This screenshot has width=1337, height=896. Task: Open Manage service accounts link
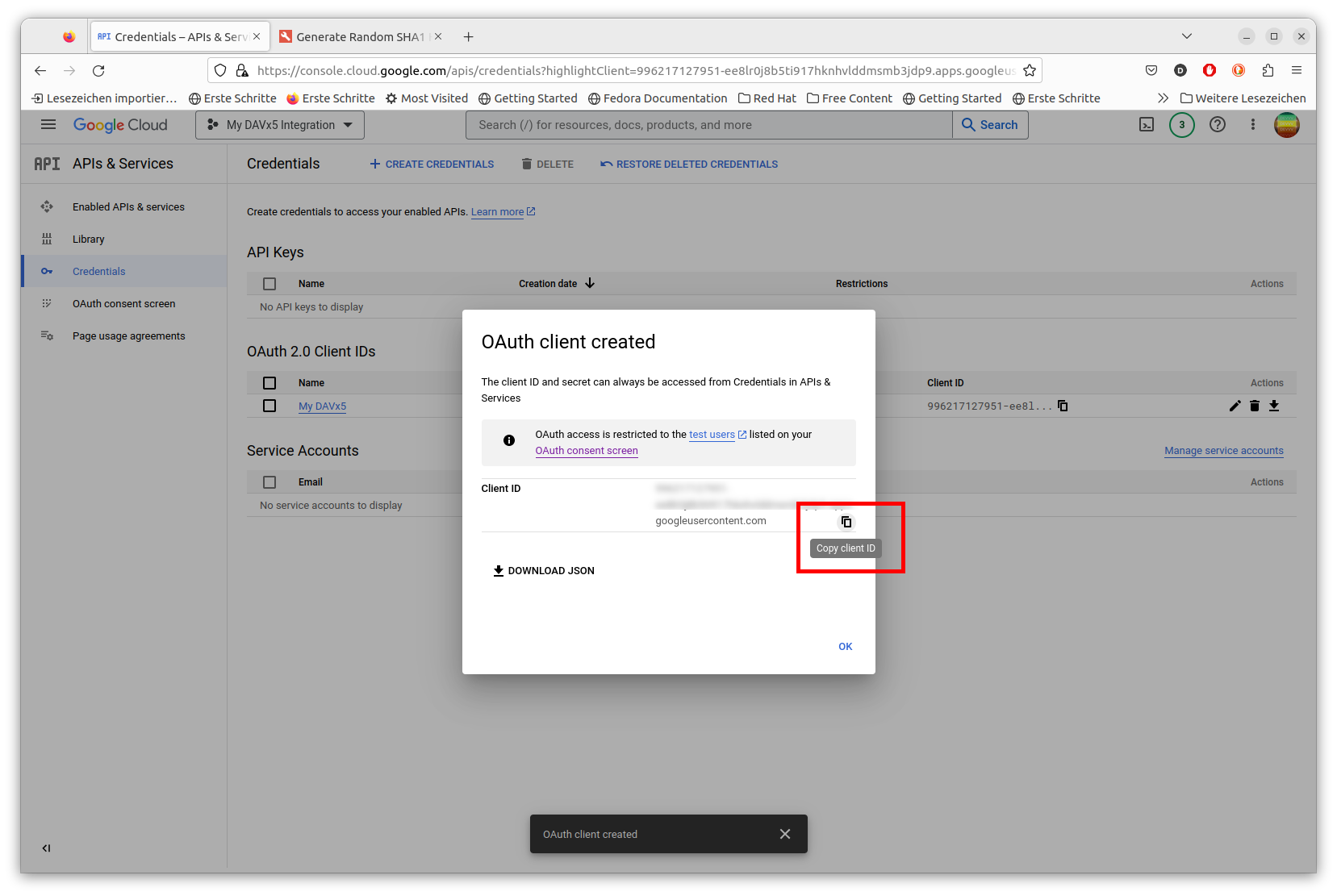click(1223, 450)
